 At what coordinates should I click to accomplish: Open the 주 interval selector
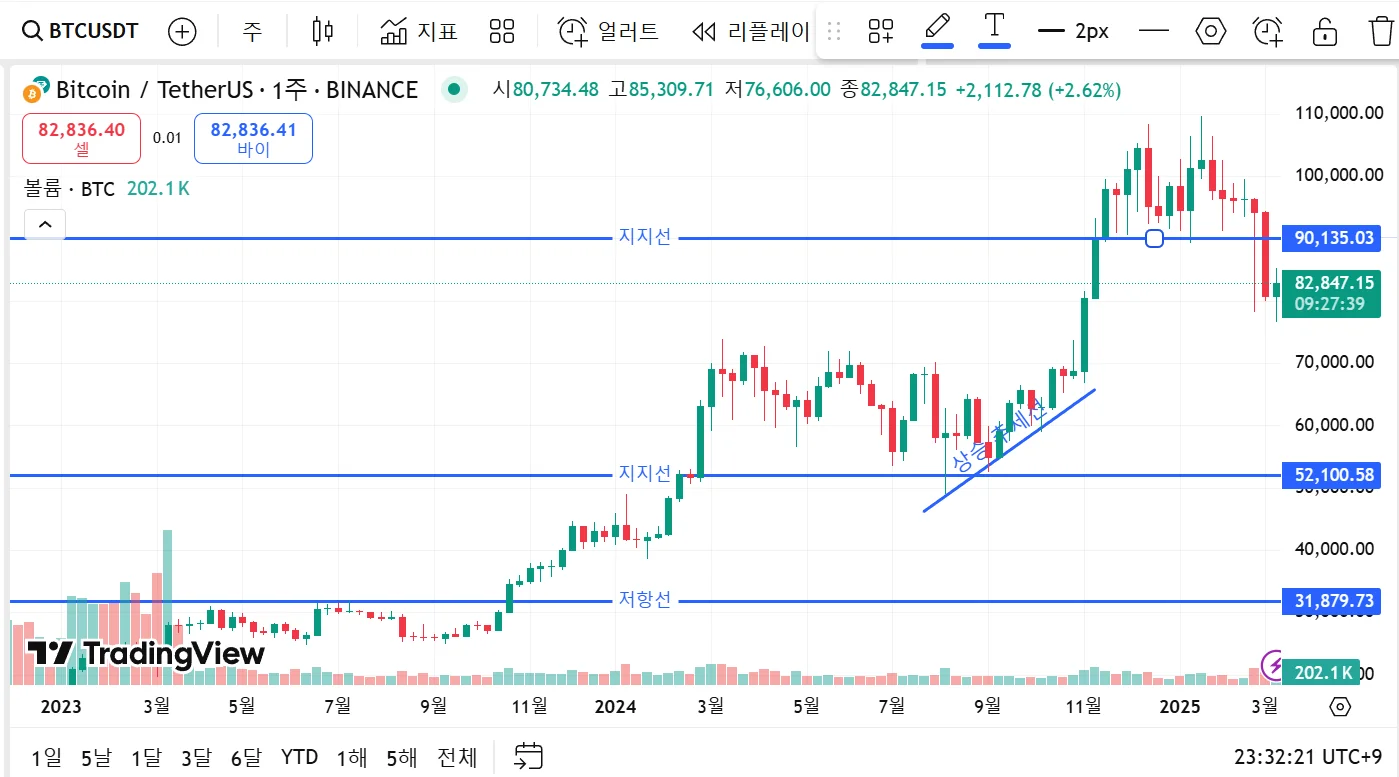click(x=252, y=31)
